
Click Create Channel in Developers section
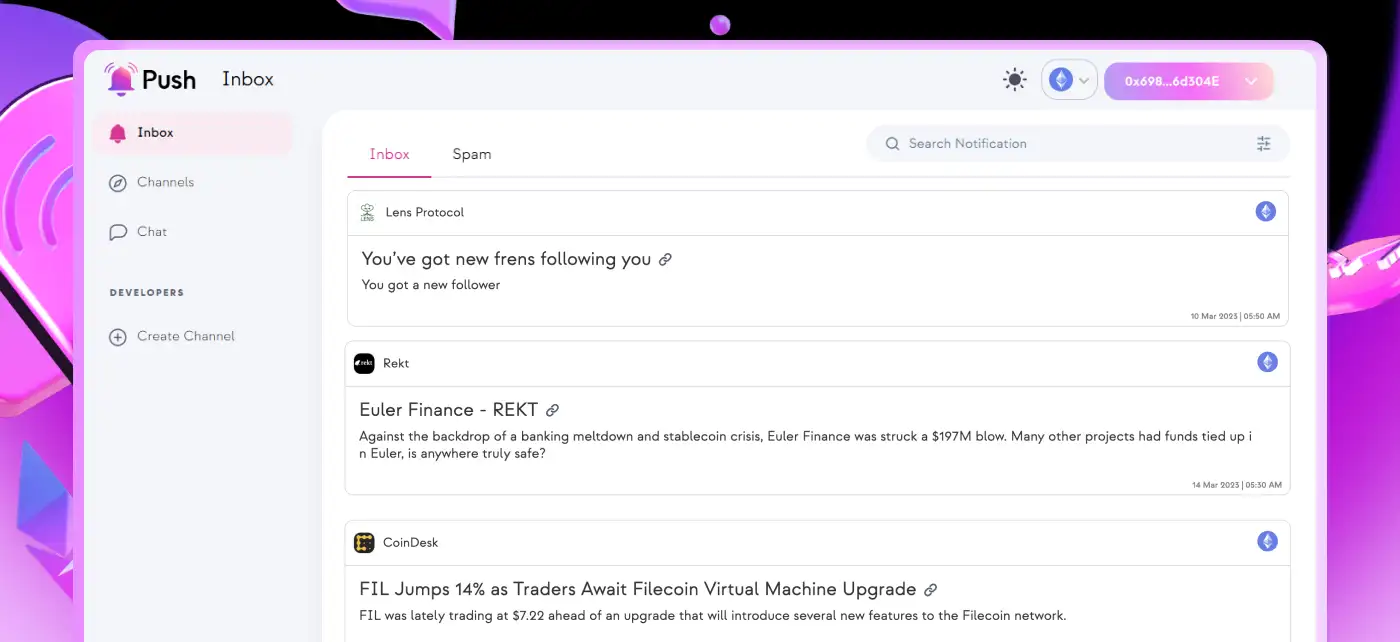coord(185,337)
